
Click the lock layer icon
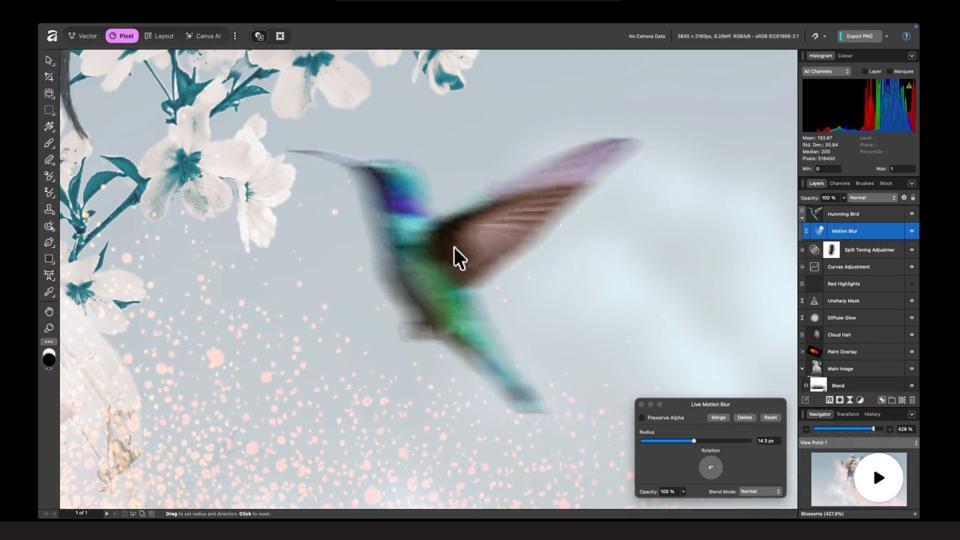pyautogui.click(x=913, y=198)
